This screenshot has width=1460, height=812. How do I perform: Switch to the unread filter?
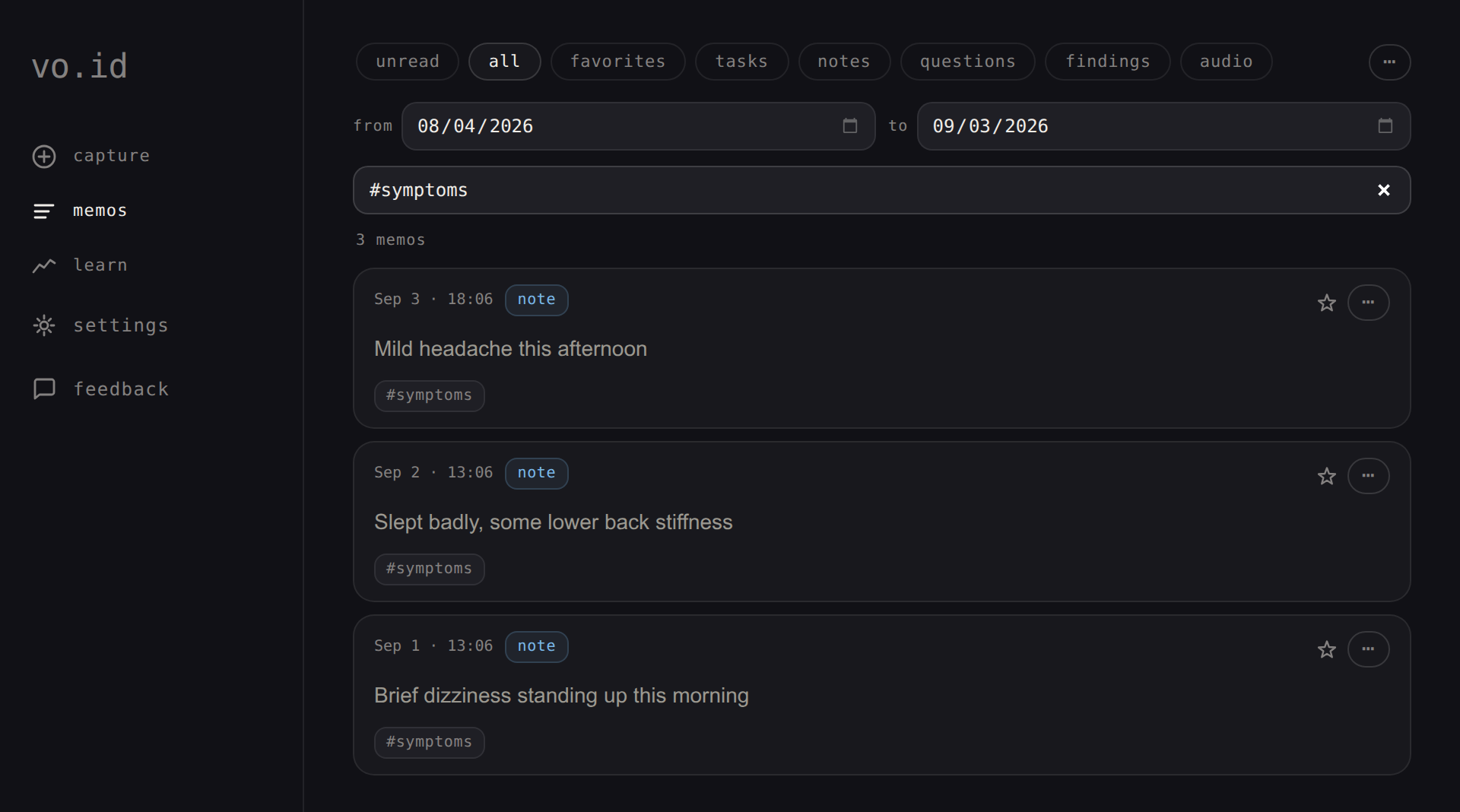(x=408, y=62)
